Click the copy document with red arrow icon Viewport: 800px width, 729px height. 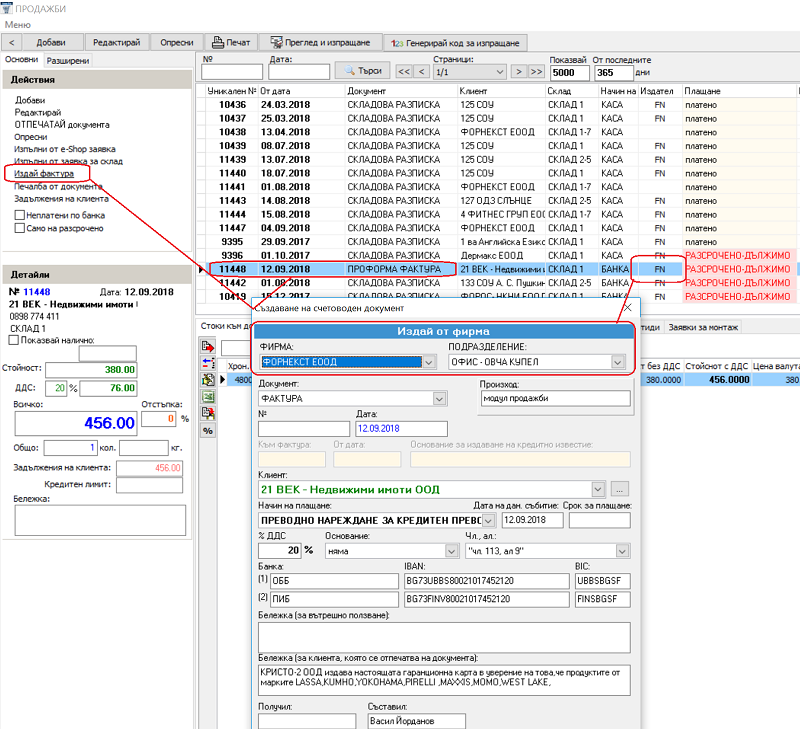208,413
